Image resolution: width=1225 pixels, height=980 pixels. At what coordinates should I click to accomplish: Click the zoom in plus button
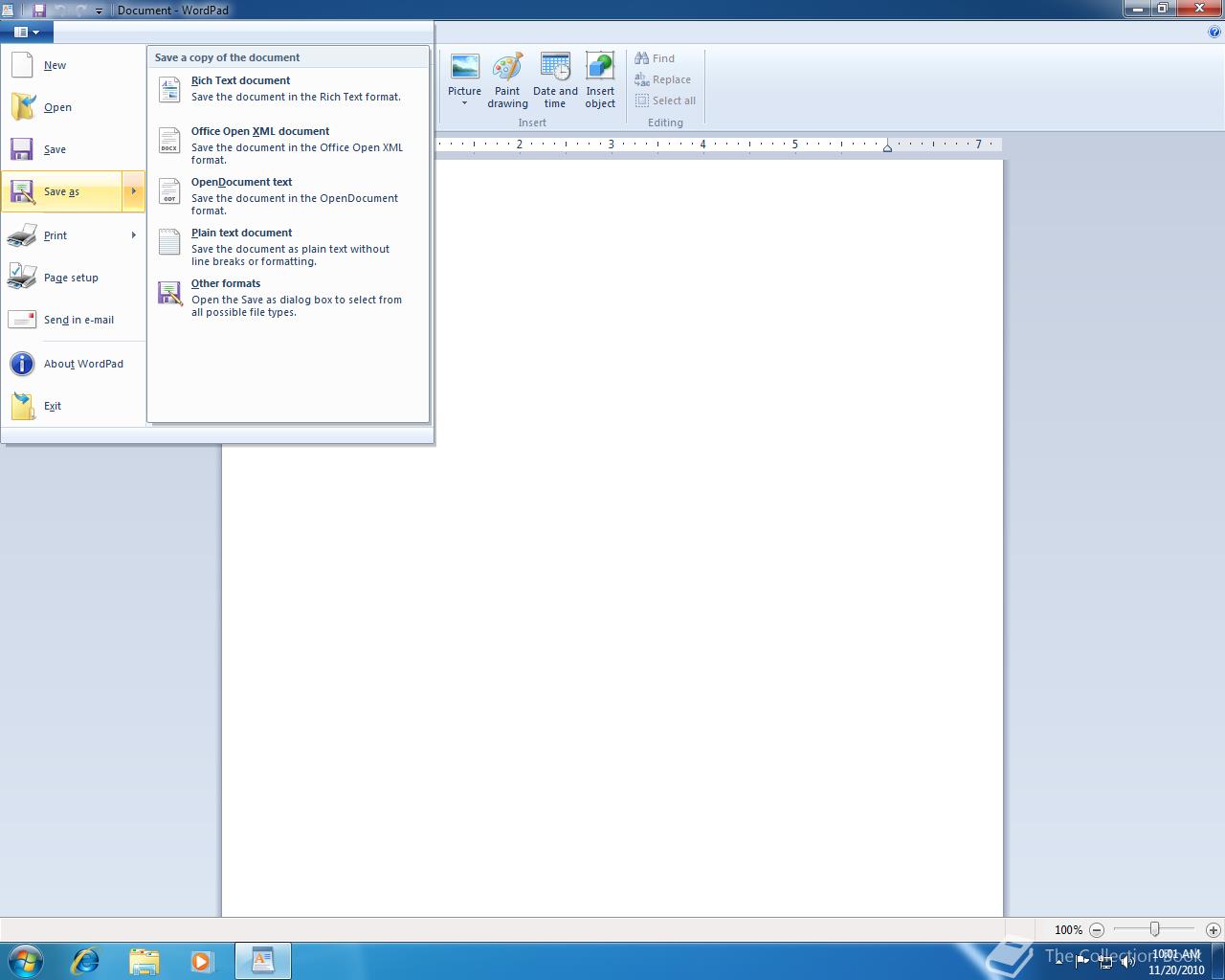(1214, 929)
